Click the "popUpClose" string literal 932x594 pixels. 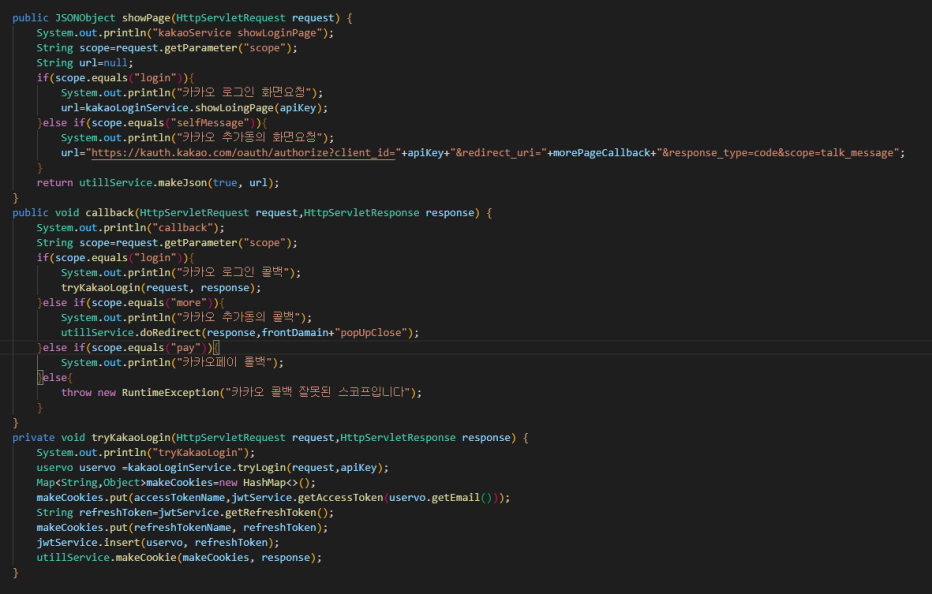pos(371,333)
